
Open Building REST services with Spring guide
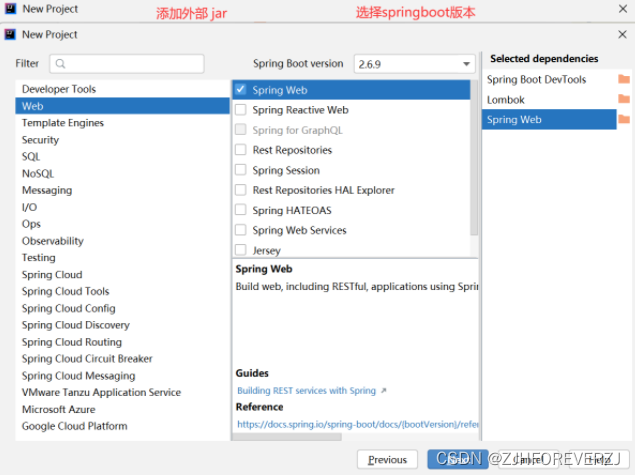tap(307, 391)
